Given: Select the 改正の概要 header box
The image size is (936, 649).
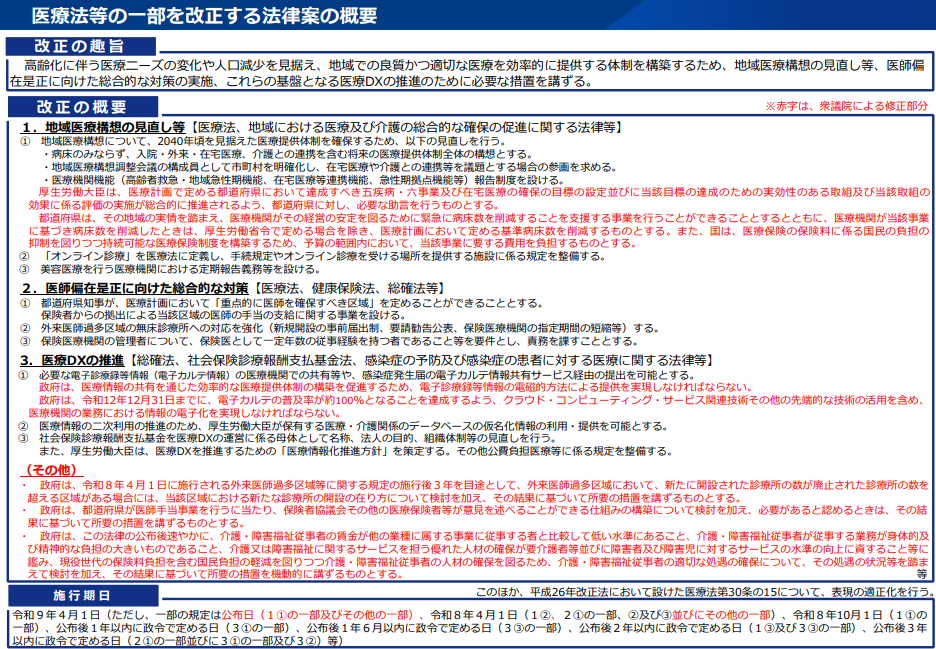Looking at the screenshot, I should point(80,106).
